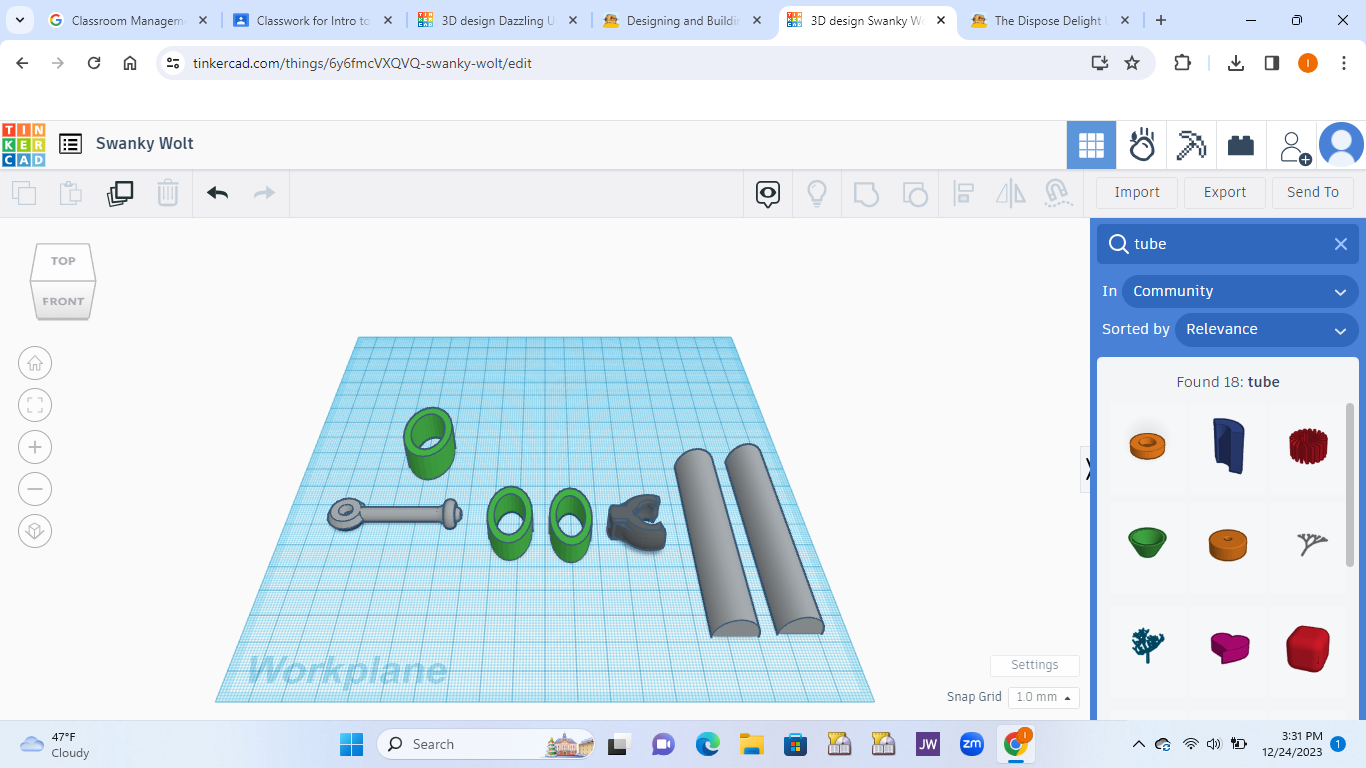Click the Paste tool icon
The height and width of the screenshot is (768, 1366).
pyautogui.click(x=71, y=193)
